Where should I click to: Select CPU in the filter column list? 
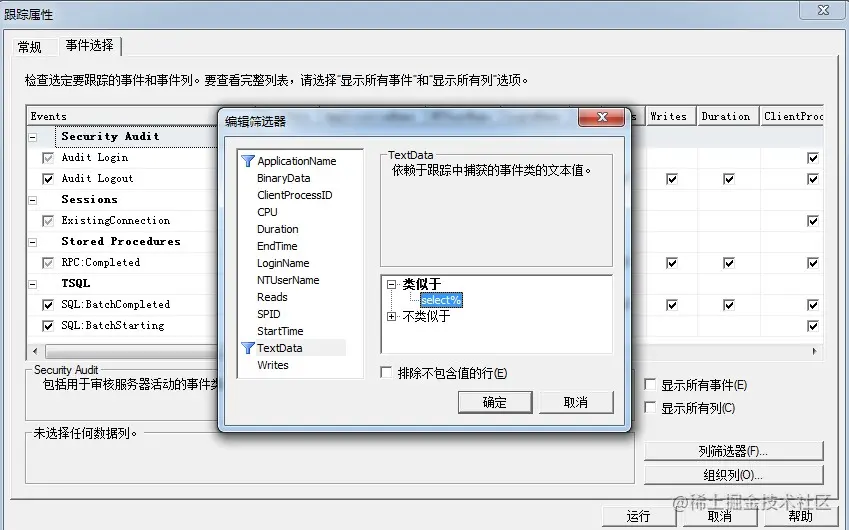point(267,212)
